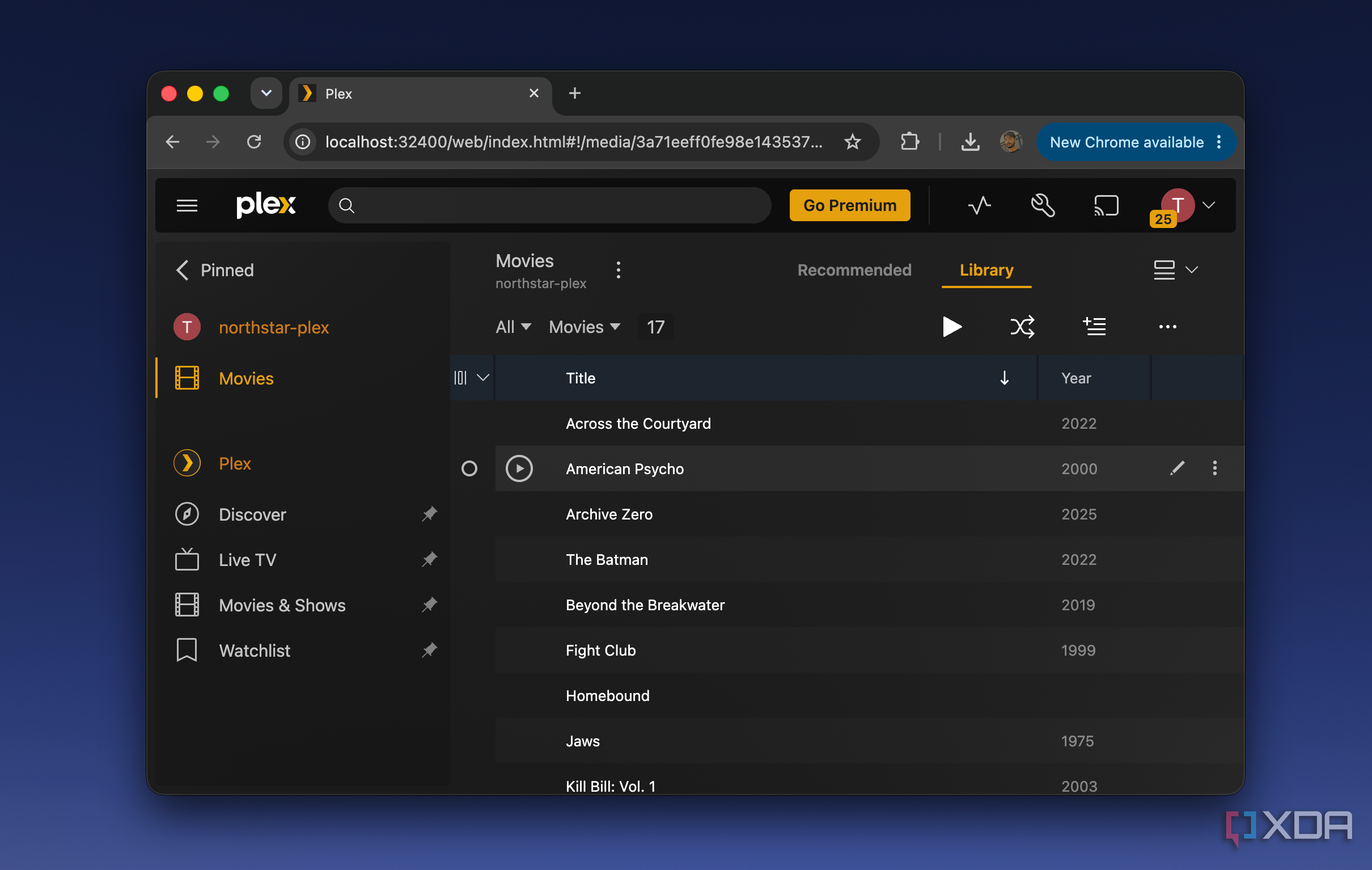
Task: Open Homebound
Action: click(x=607, y=695)
